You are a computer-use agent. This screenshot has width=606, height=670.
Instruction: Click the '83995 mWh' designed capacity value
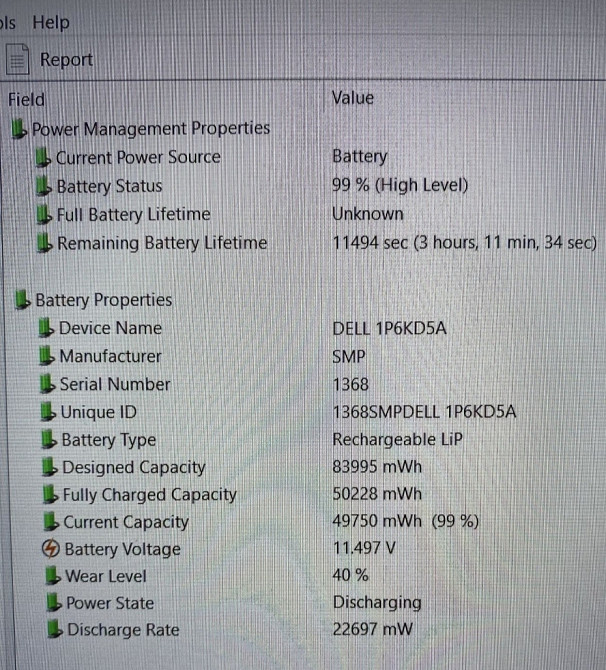point(377,467)
